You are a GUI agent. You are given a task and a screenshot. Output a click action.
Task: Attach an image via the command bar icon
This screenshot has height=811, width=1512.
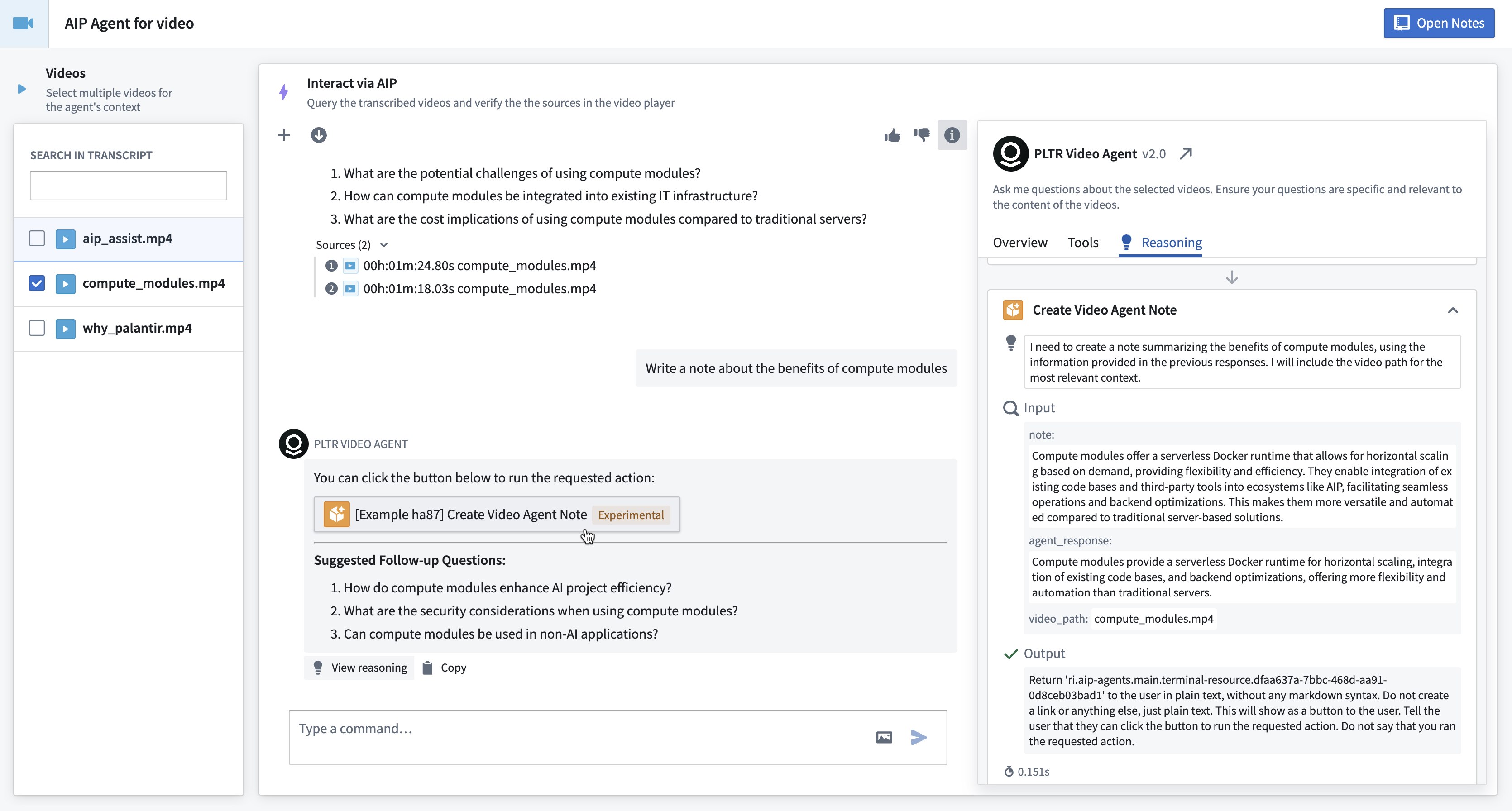(x=884, y=738)
